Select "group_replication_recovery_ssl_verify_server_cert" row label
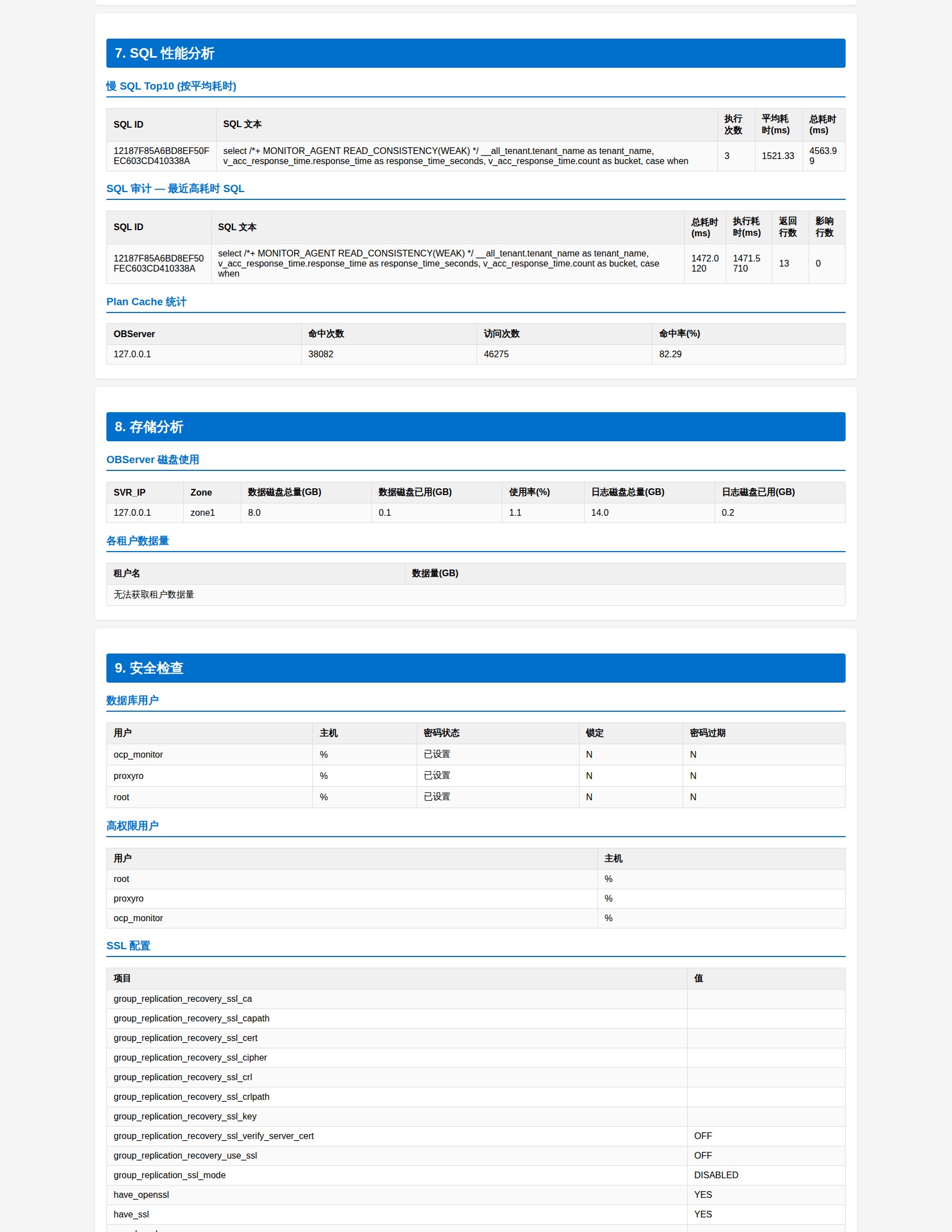This screenshot has width=952, height=1232. point(213,1136)
